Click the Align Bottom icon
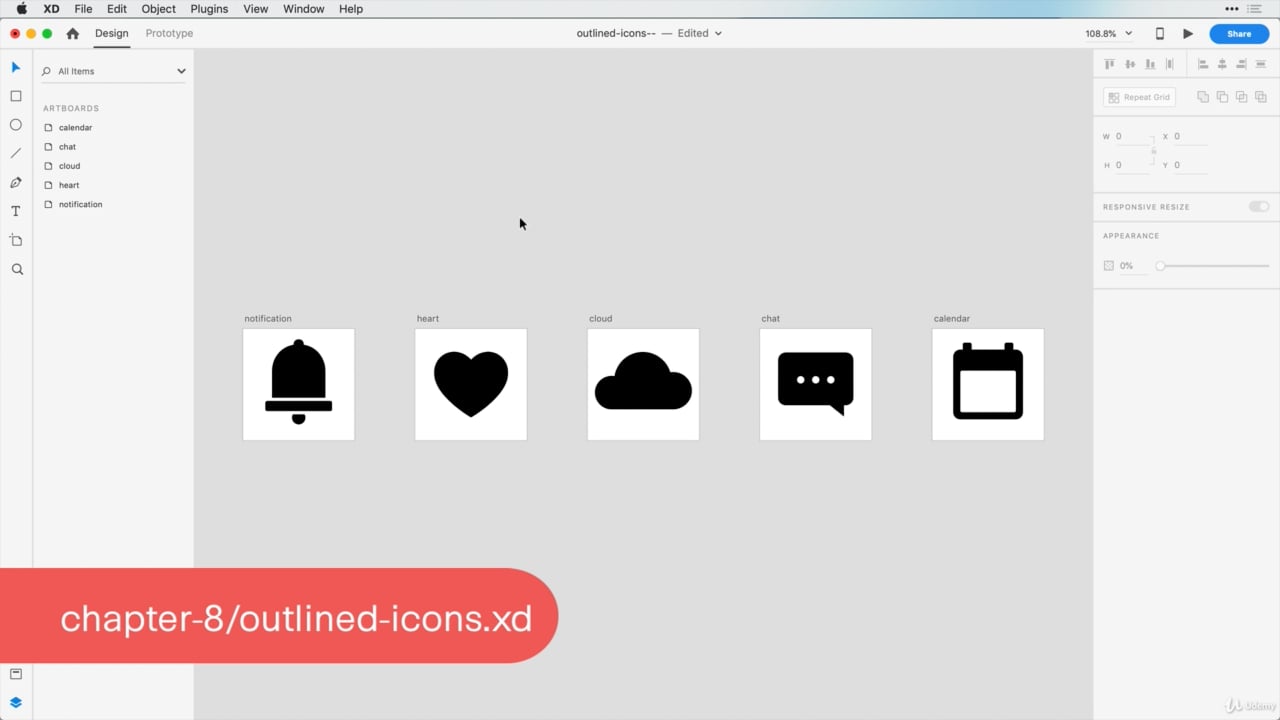The width and height of the screenshot is (1280, 720). (x=1150, y=64)
